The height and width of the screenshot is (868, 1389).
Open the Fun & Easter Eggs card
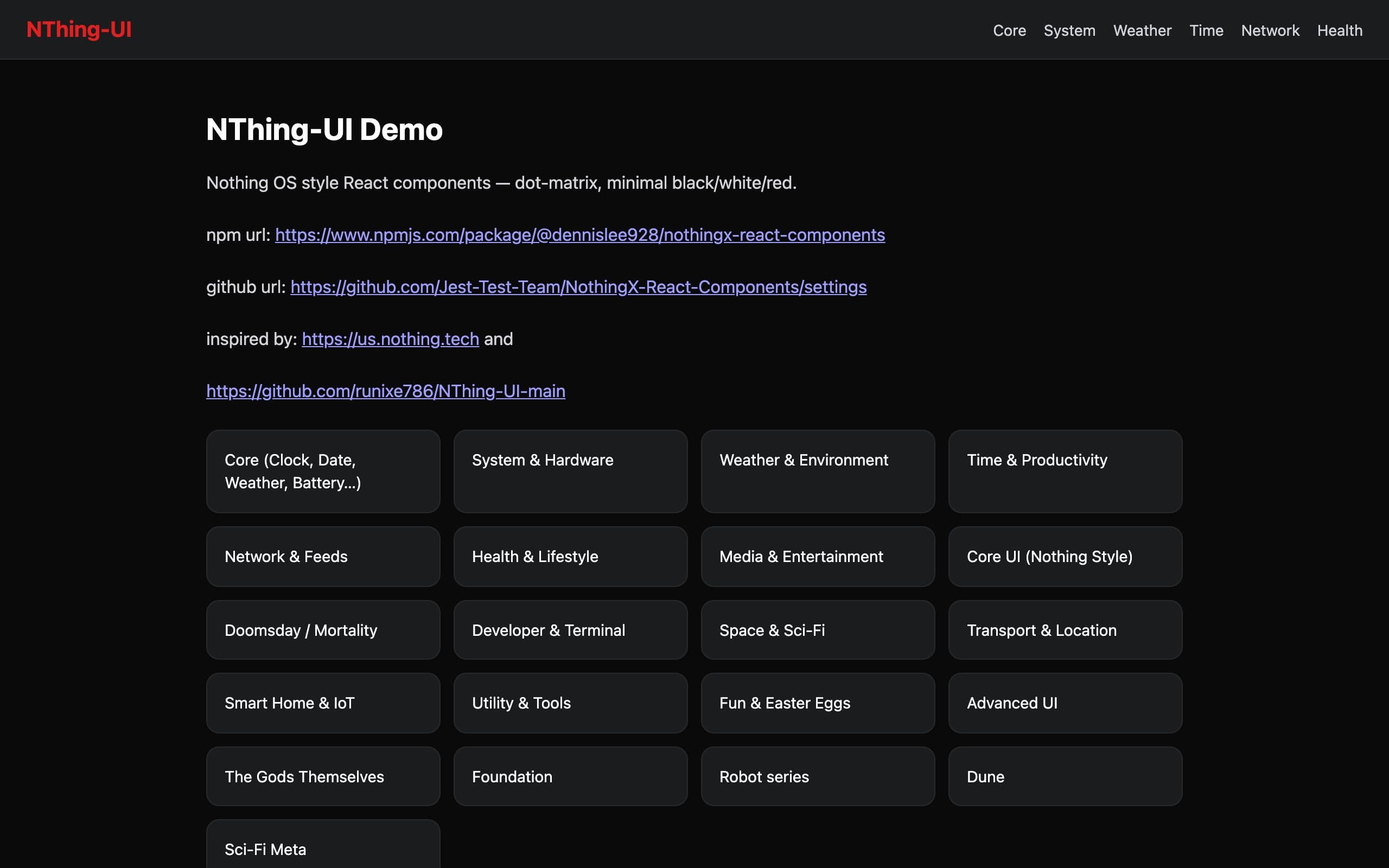coord(818,703)
